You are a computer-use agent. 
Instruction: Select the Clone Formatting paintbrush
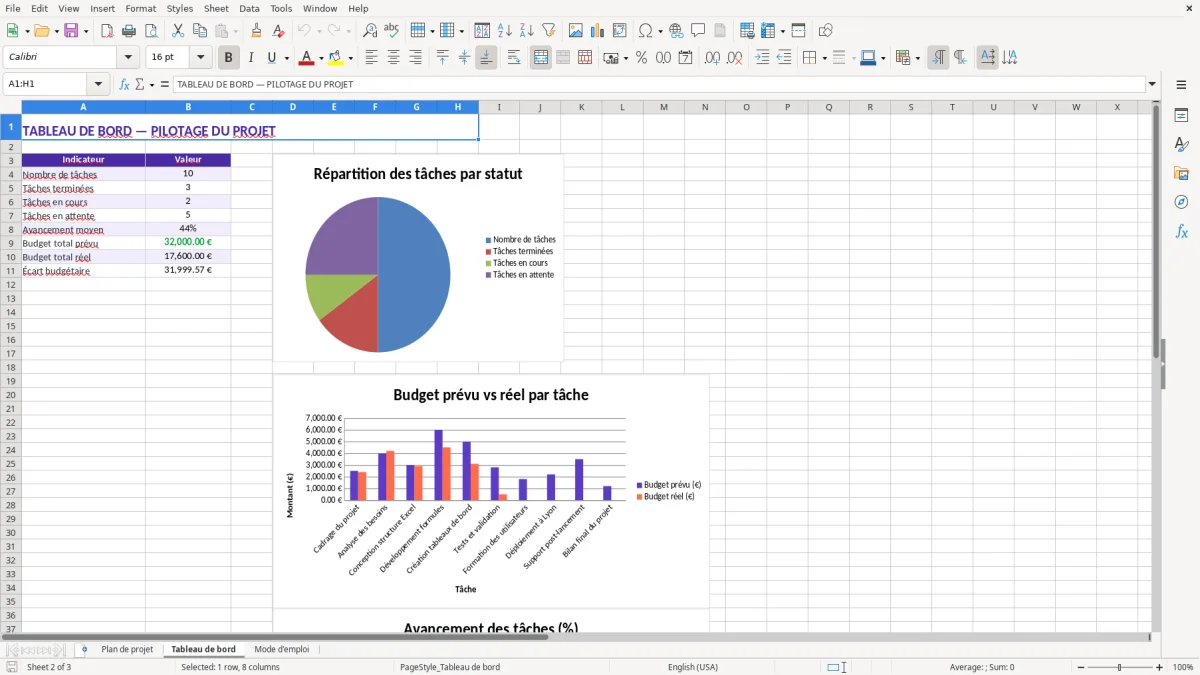pos(257,31)
